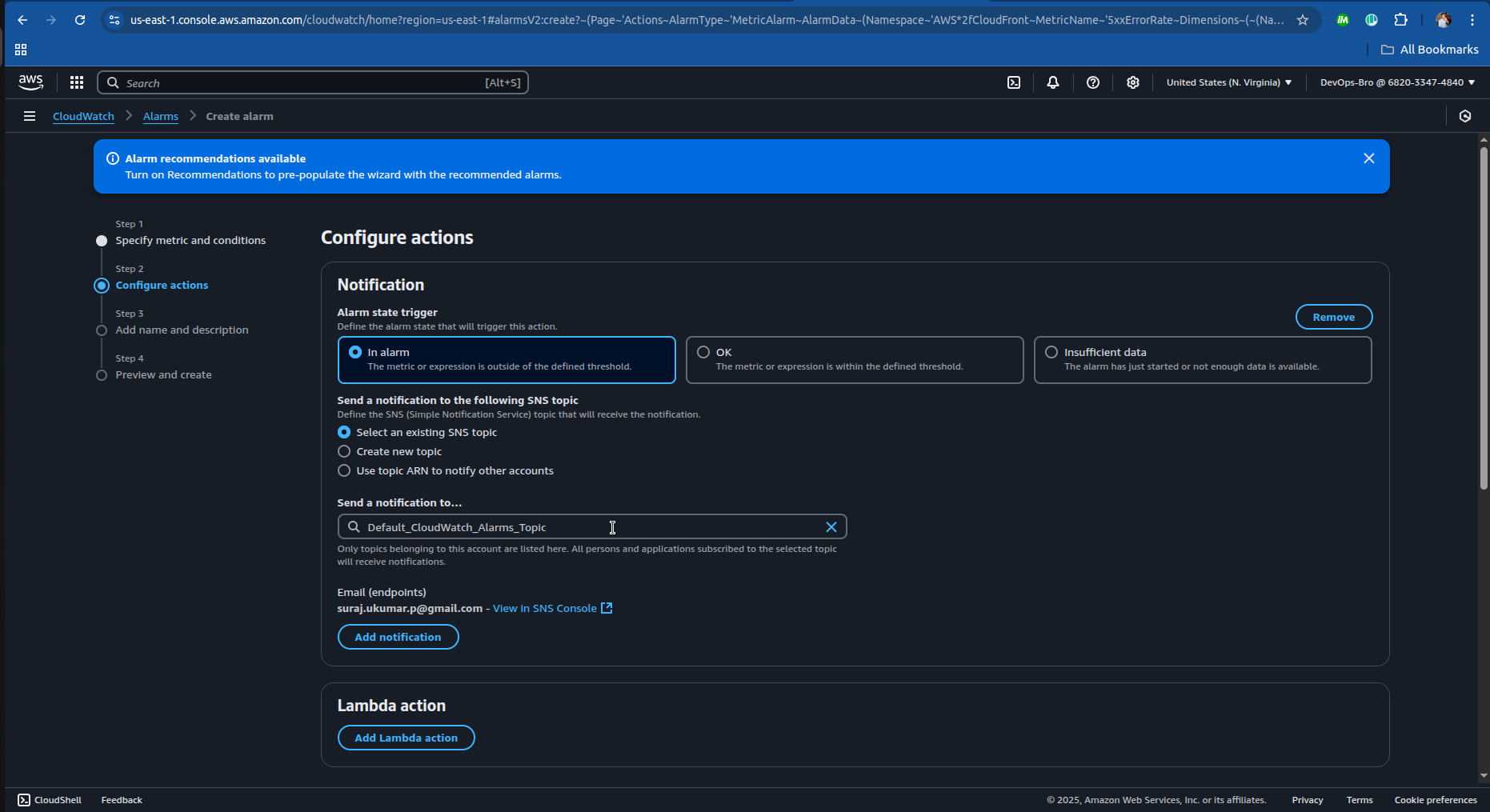Click the AWS logo home icon
Viewport: 1490px width, 812px height.
30,82
